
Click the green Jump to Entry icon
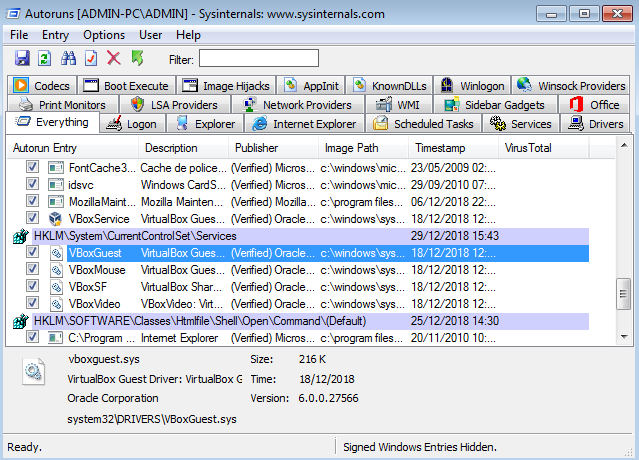click(x=137, y=58)
